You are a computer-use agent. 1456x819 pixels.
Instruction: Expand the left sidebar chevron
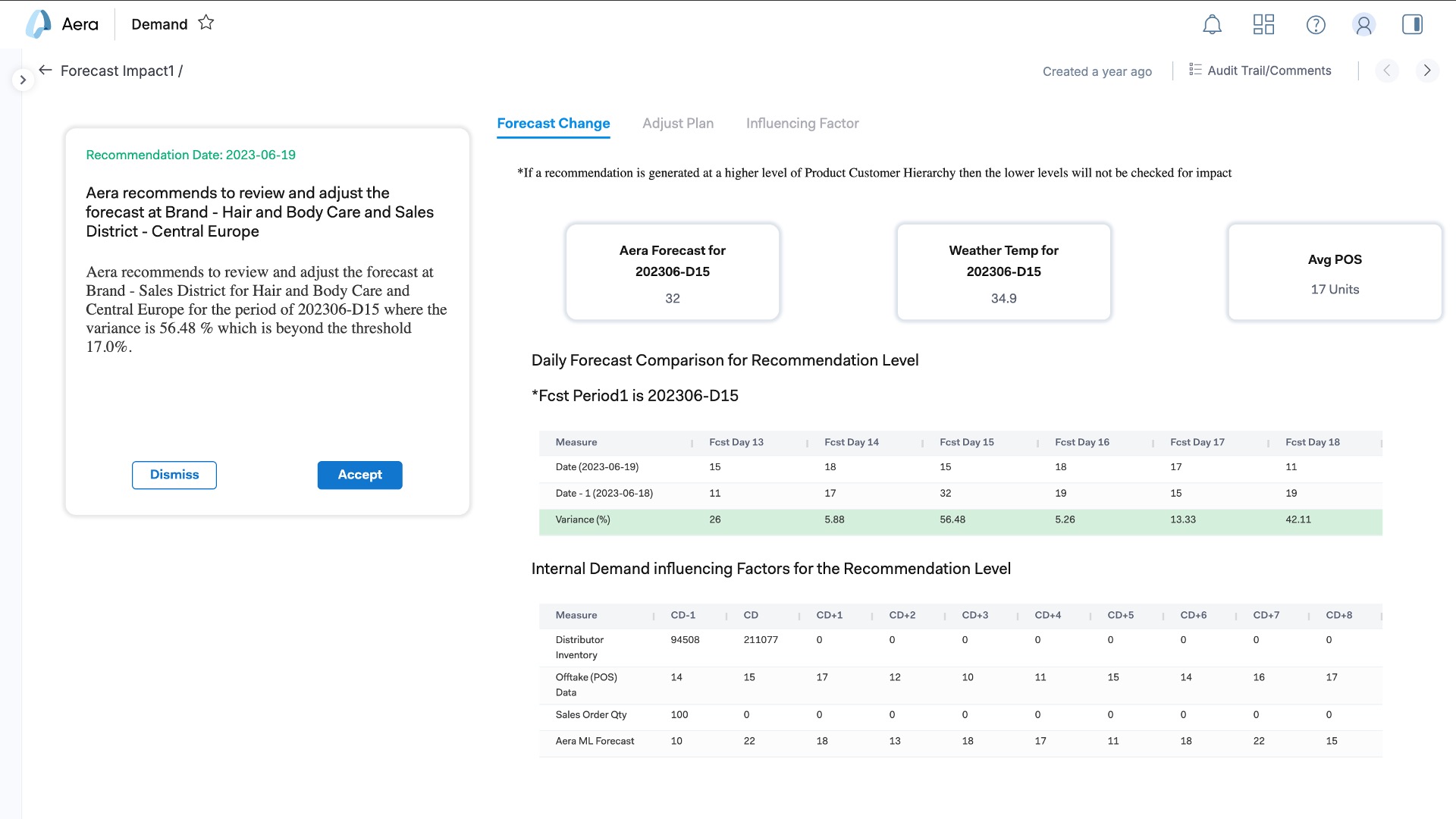23,80
